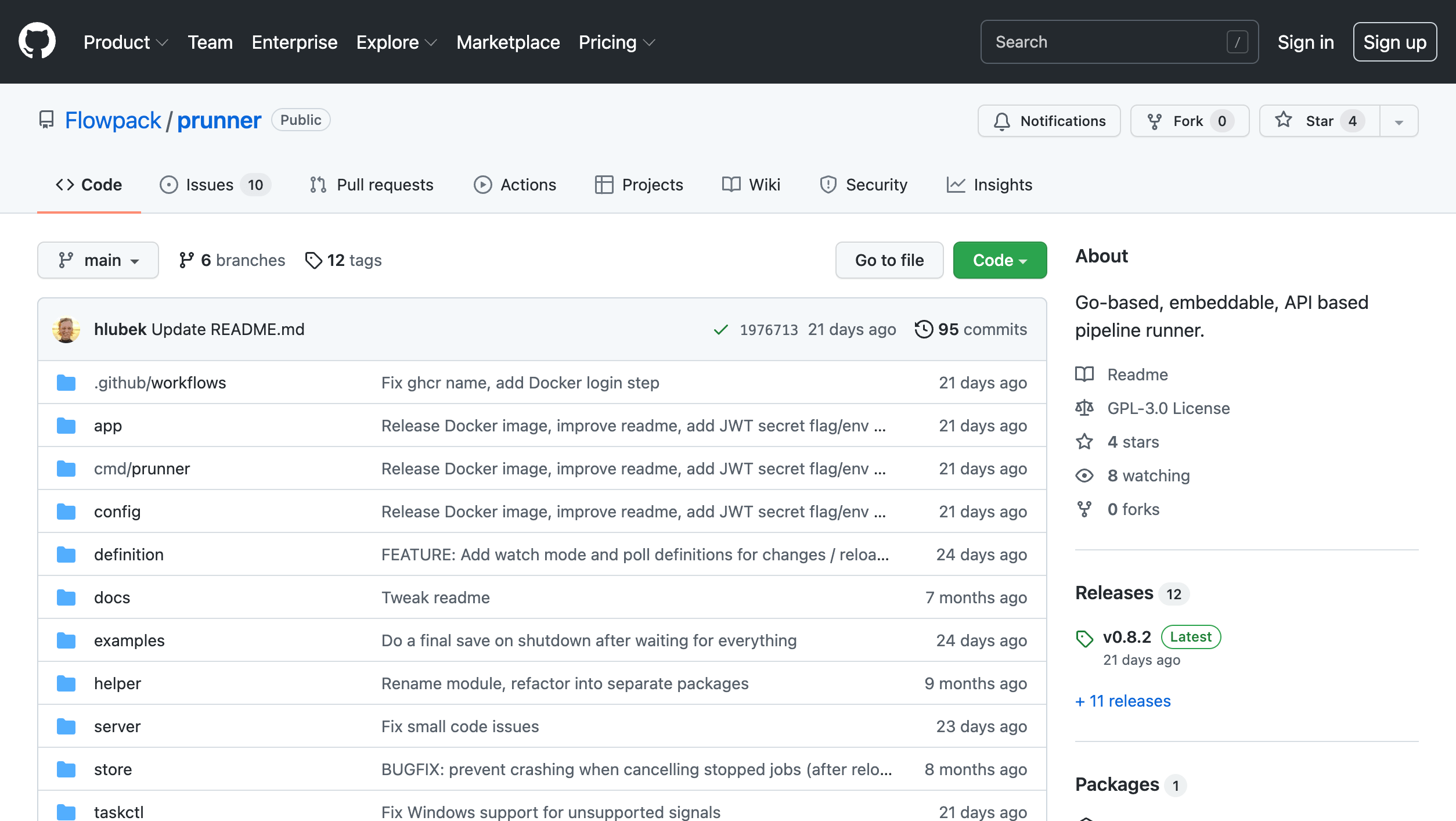Open the docs folder icon
The height and width of the screenshot is (821, 1456).
coord(66,597)
